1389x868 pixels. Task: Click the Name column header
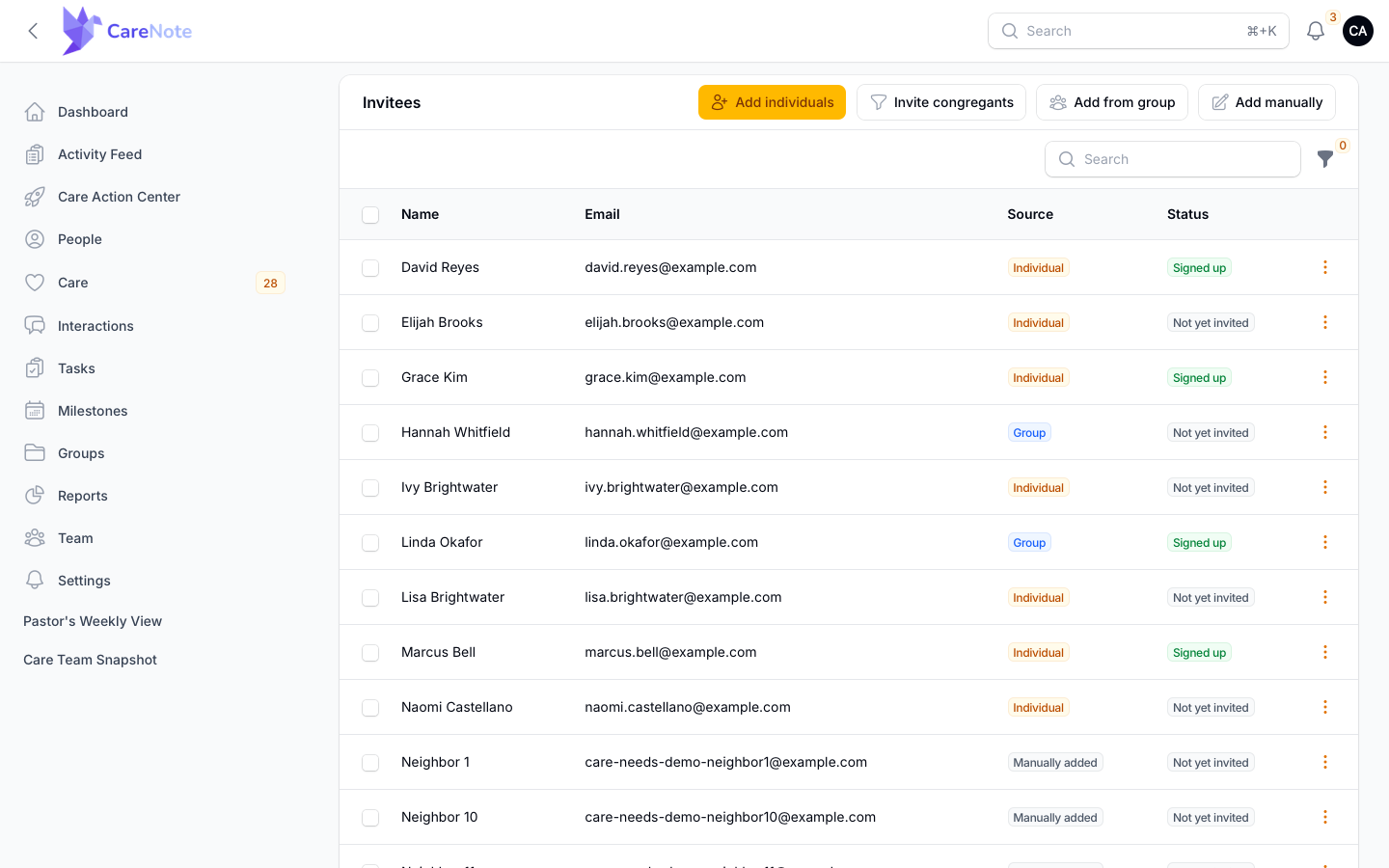pyautogui.click(x=420, y=214)
